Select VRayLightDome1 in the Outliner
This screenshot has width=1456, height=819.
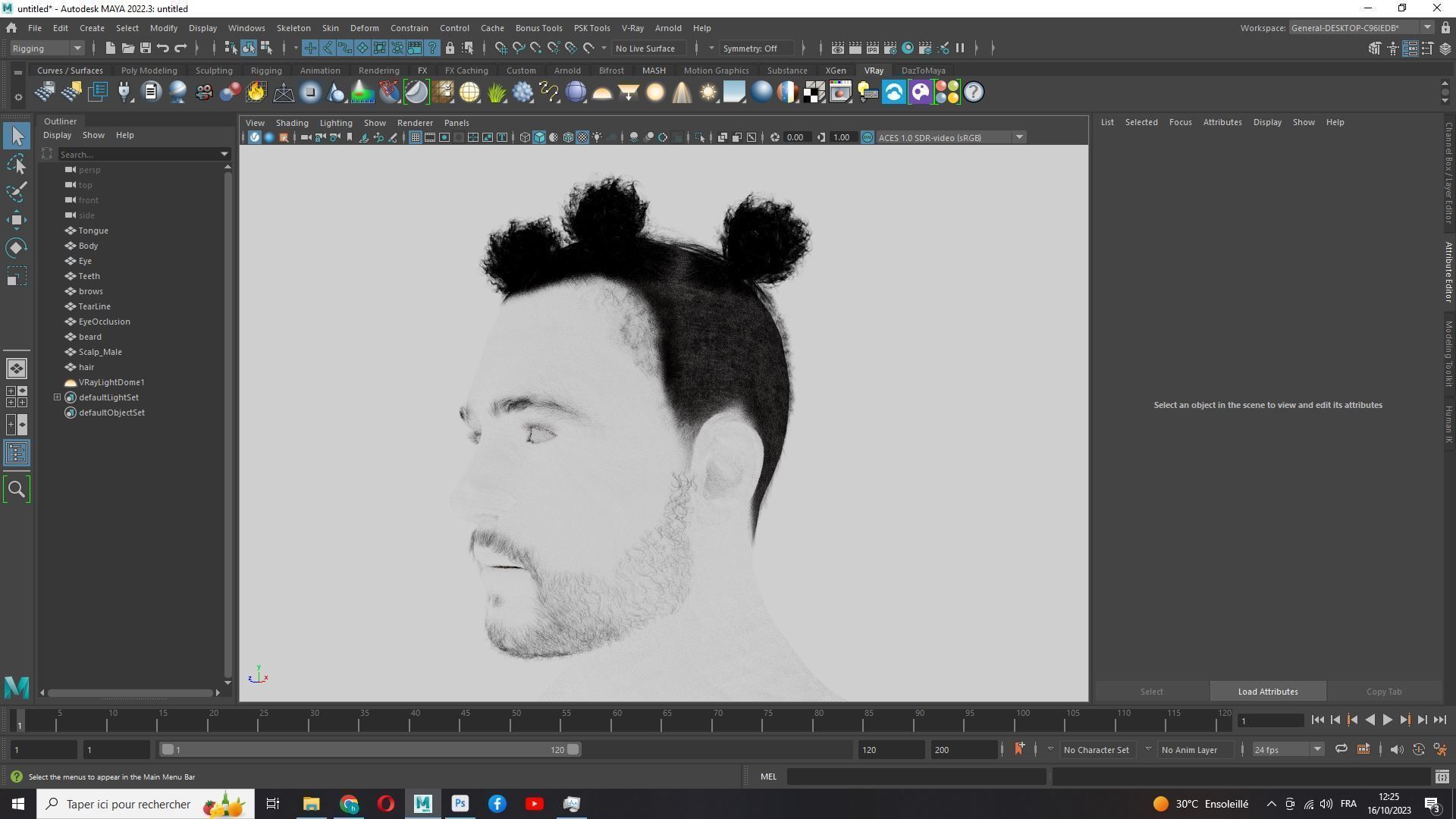111,382
